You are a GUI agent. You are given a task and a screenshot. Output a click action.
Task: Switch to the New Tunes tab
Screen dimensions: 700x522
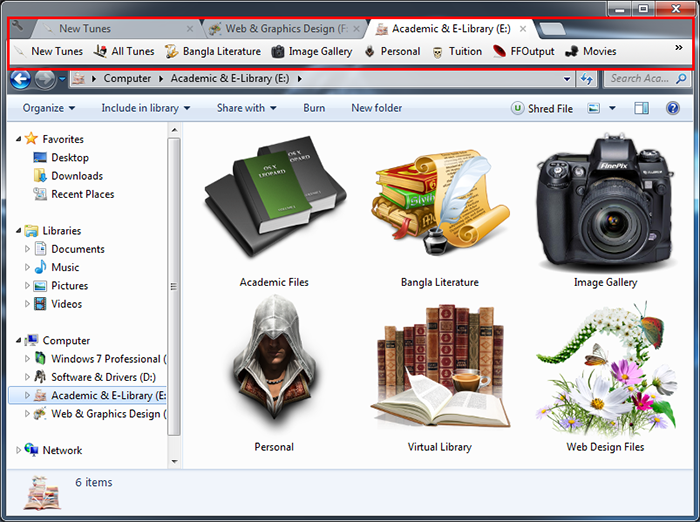tap(117, 29)
